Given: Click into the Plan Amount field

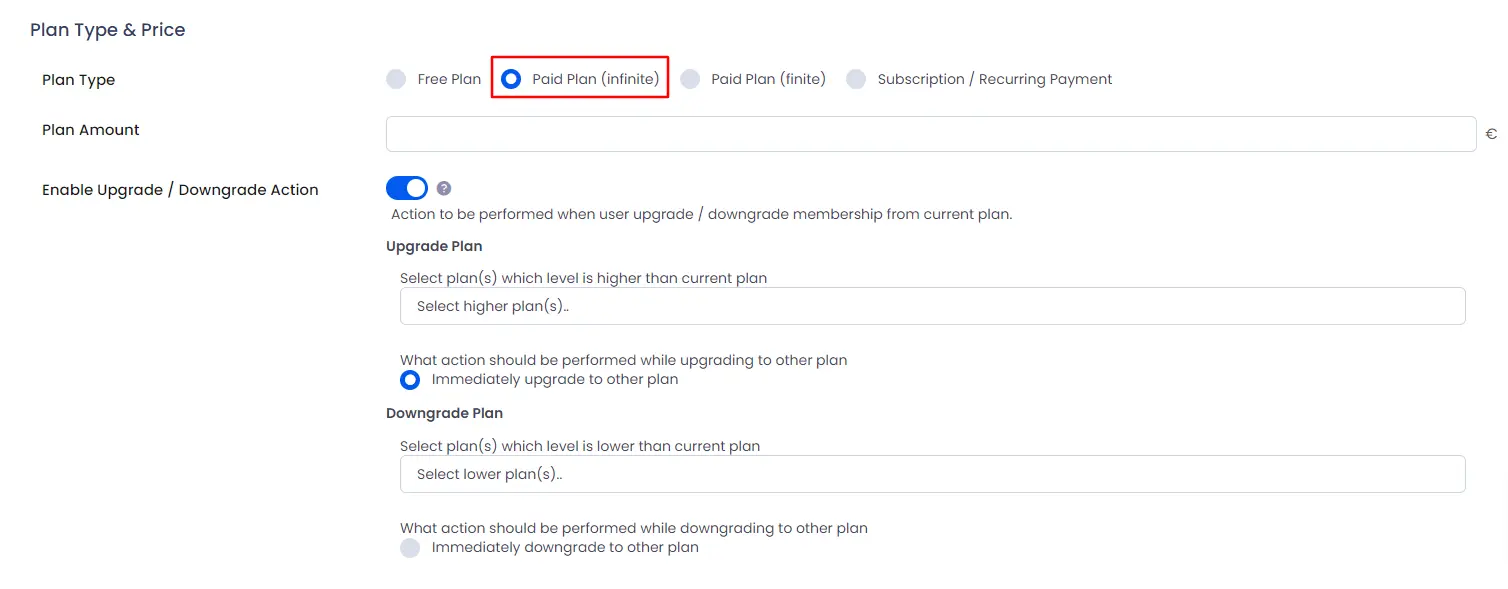Looking at the screenshot, I should click(930, 134).
